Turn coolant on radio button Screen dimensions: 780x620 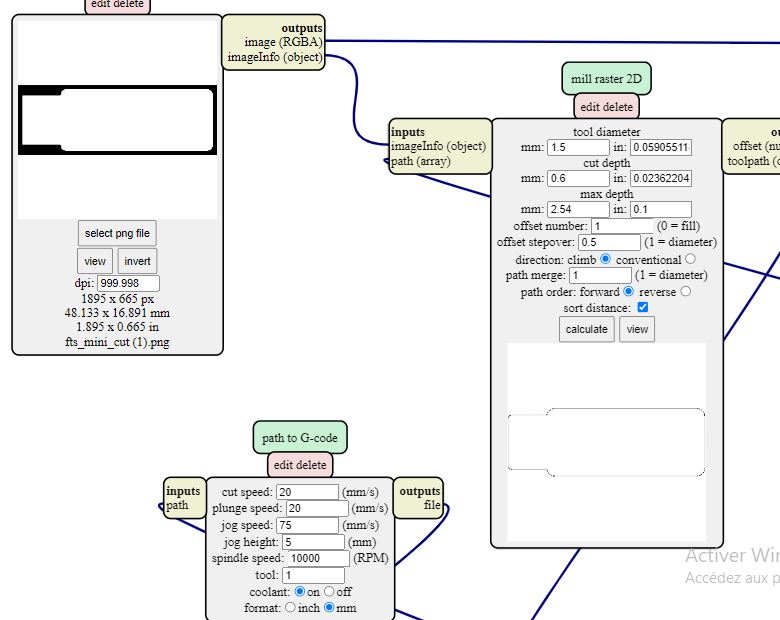[x=299, y=591]
